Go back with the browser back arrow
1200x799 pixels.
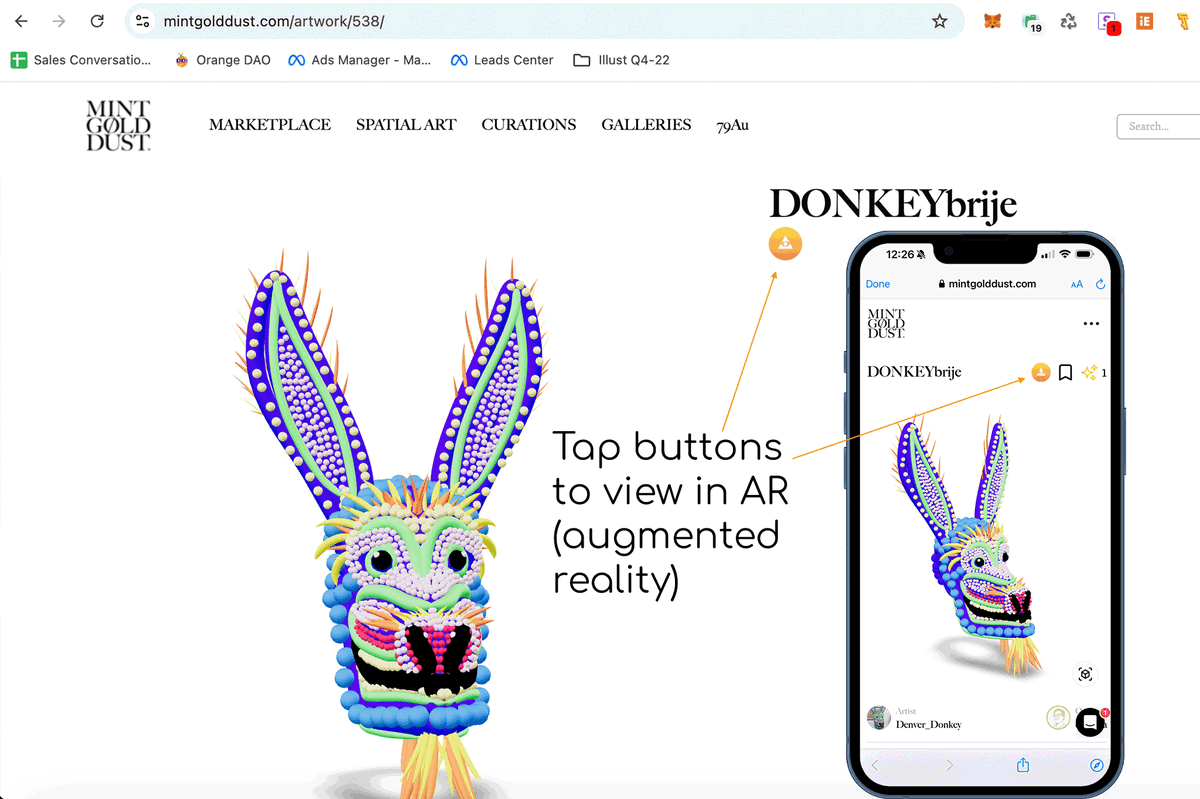(x=21, y=21)
